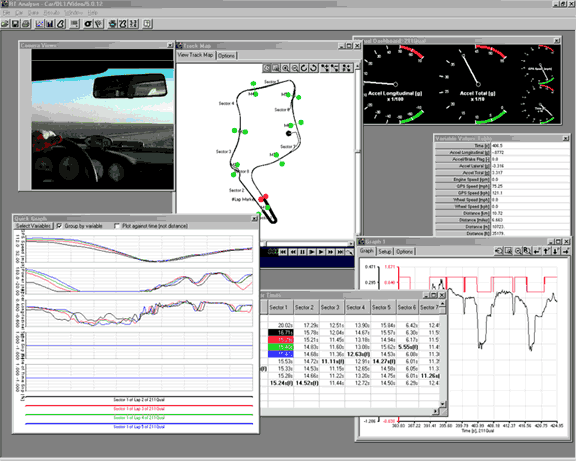Click the 12.63s(f) fastest Sector 4 cell
Screen dimensions: 576x461
click(358, 354)
